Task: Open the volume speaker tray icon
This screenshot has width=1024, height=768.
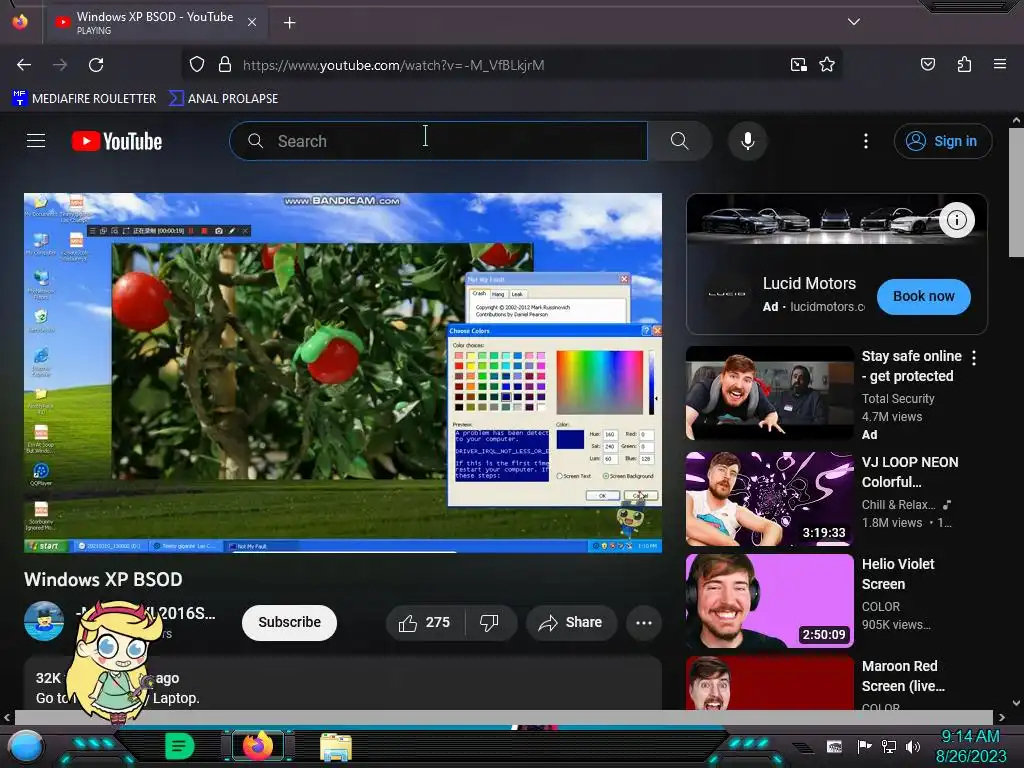Action: 913,746
